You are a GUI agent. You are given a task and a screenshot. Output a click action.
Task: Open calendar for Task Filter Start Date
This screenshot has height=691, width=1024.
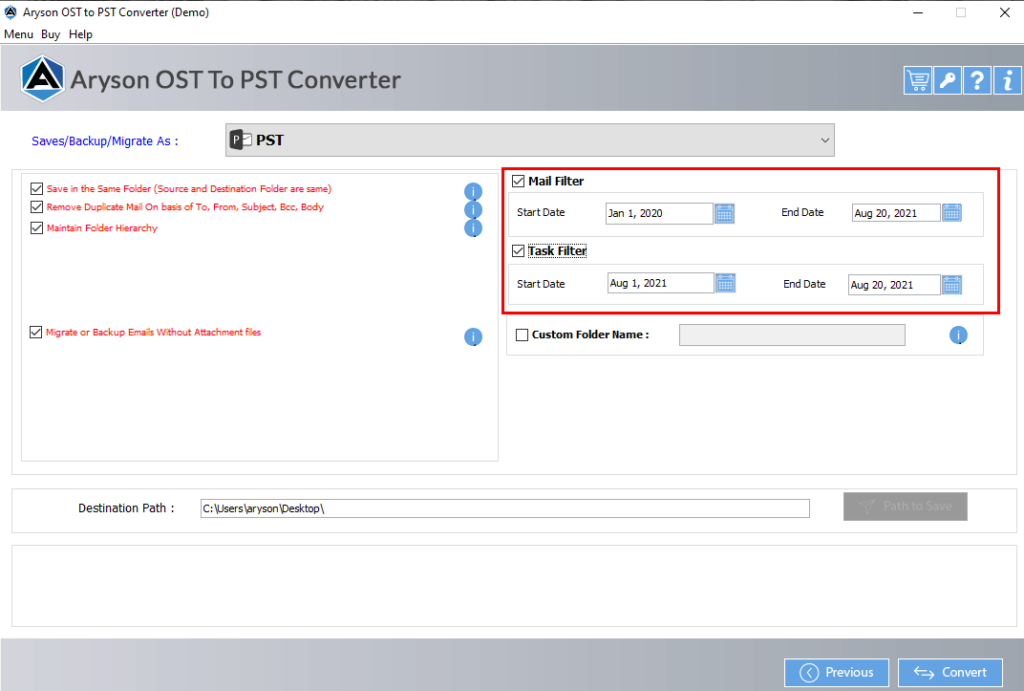(x=726, y=283)
